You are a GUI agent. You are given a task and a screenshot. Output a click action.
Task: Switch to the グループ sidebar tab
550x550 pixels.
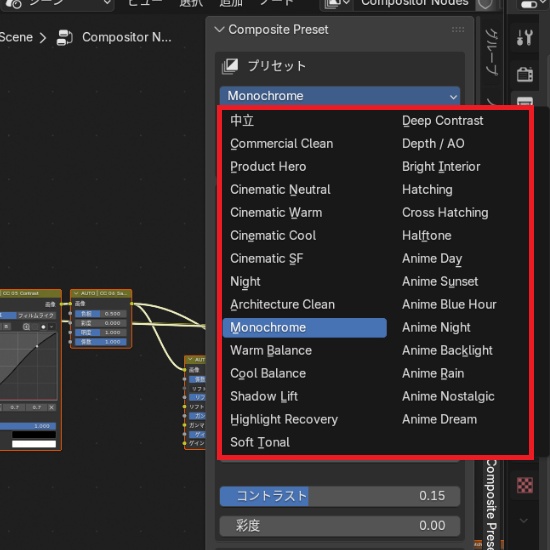[x=492, y=52]
